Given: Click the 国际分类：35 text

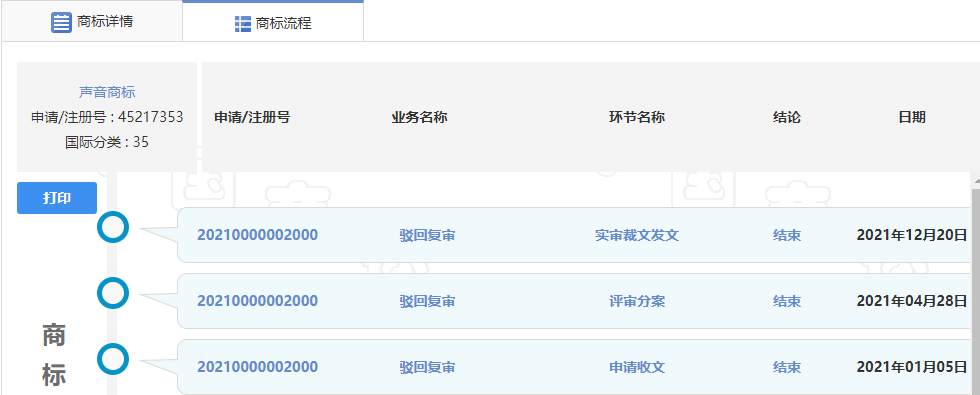Looking at the screenshot, I should [107, 142].
